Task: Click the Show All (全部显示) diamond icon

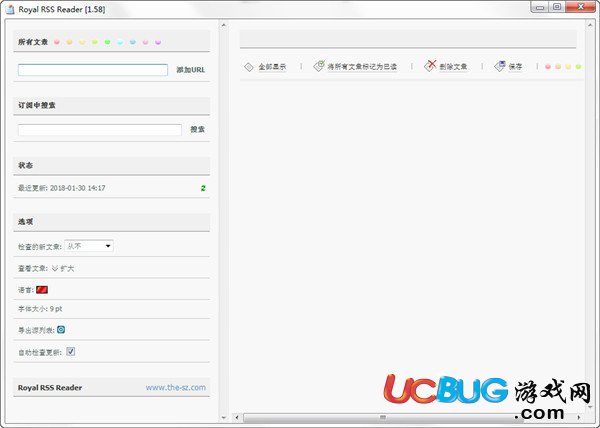Action: point(249,67)
